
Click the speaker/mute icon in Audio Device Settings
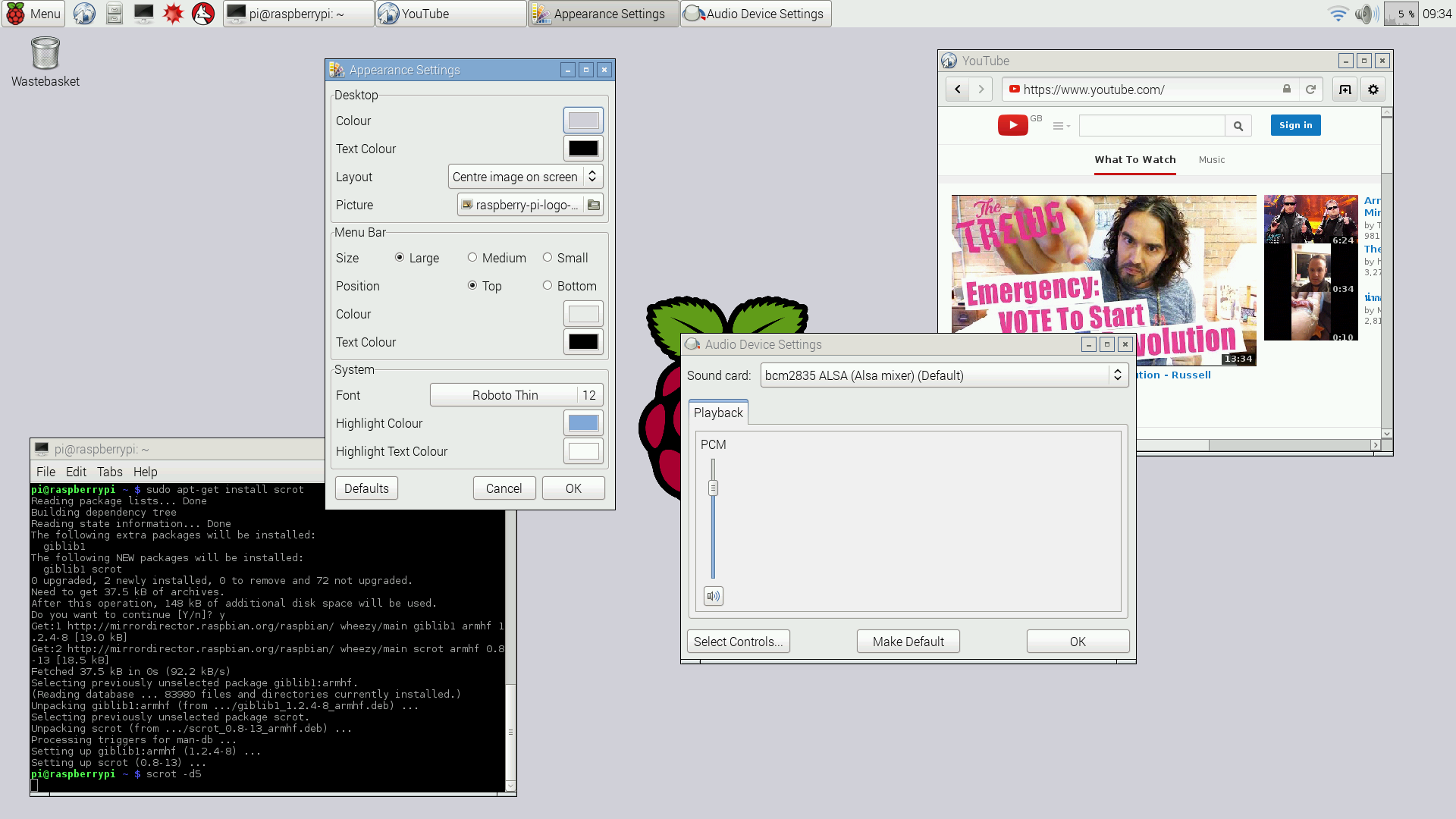[713, 596]
